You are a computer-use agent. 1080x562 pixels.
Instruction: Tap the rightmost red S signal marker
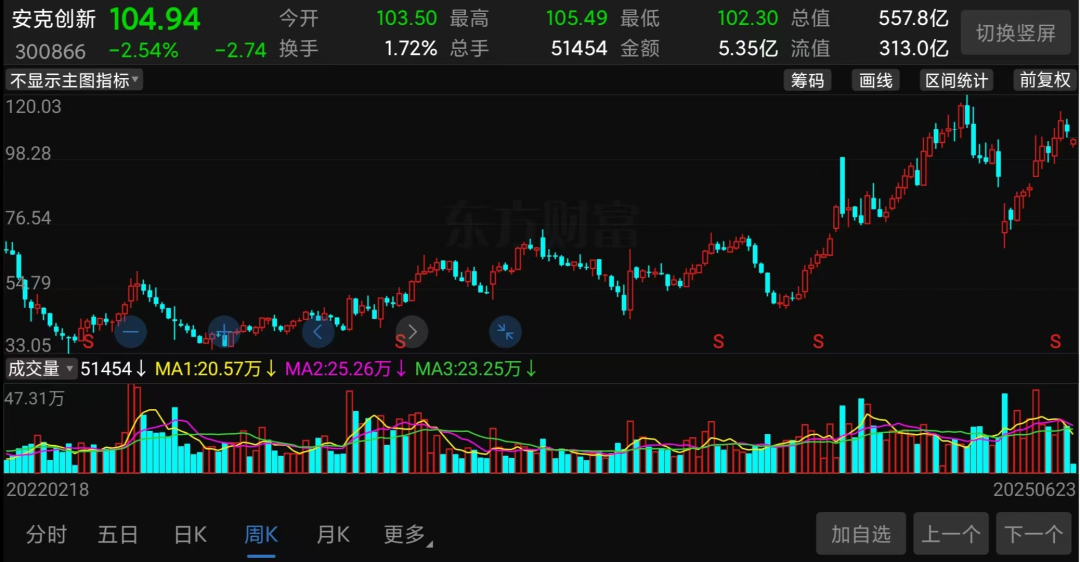click(x=1055, y=342)
